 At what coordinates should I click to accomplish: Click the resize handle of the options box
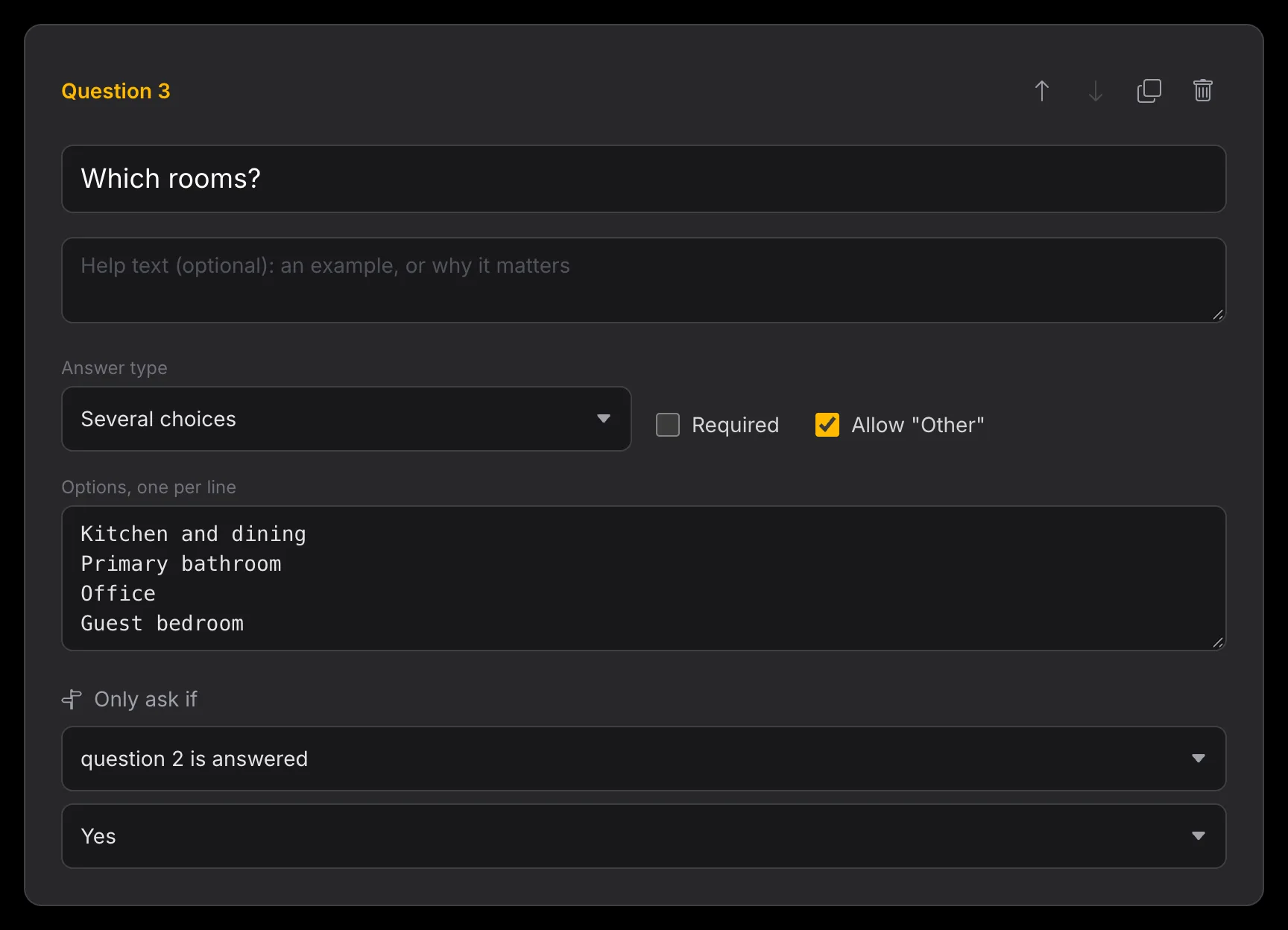point(1218,642)
